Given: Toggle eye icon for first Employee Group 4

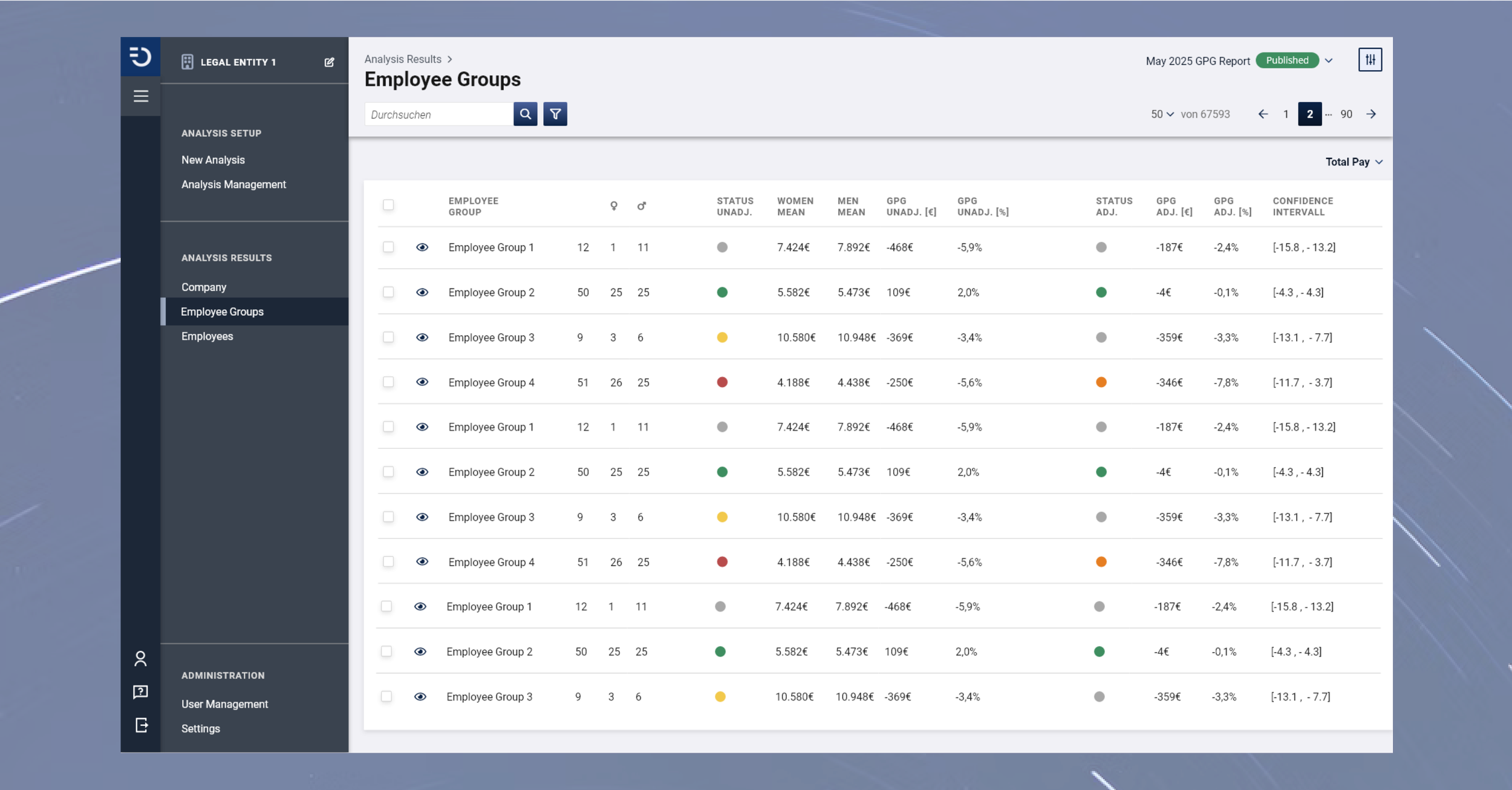Looking at the screenshot, I should (422, 382).
